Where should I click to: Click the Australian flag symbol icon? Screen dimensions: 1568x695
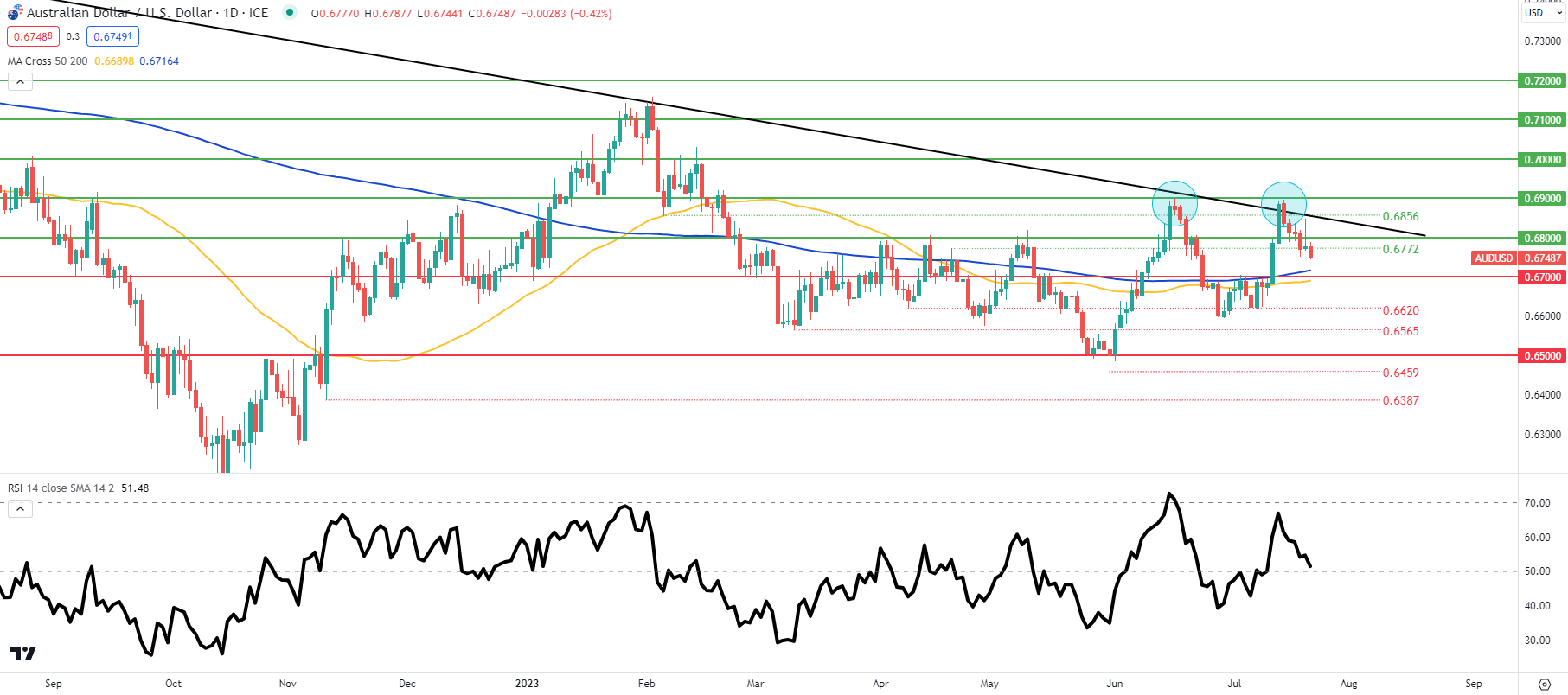click(x=15, y=13)
